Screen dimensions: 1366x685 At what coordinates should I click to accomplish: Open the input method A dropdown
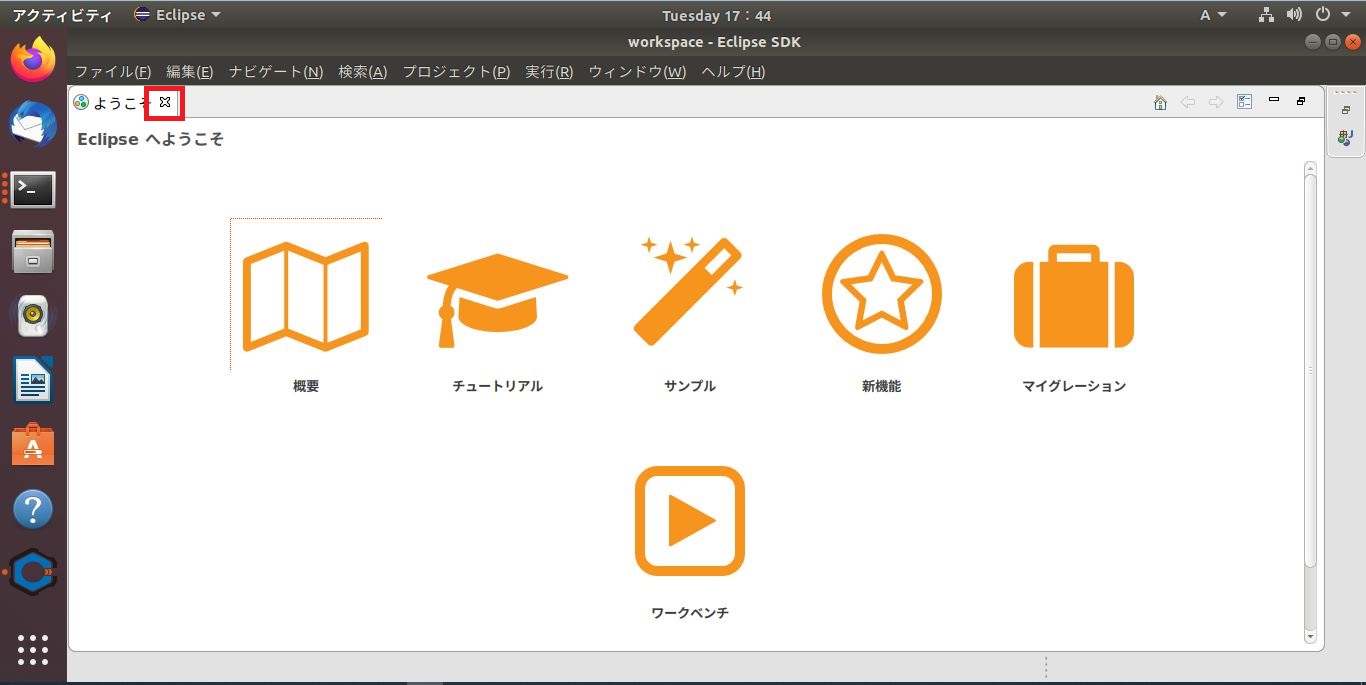[x=1213, y=15]
